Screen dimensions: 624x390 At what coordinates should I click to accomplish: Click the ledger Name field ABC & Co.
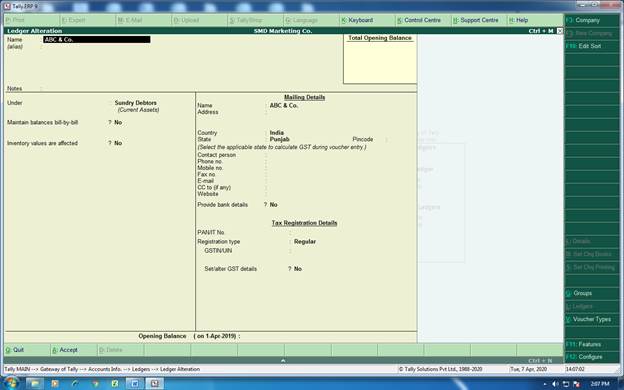97,39
